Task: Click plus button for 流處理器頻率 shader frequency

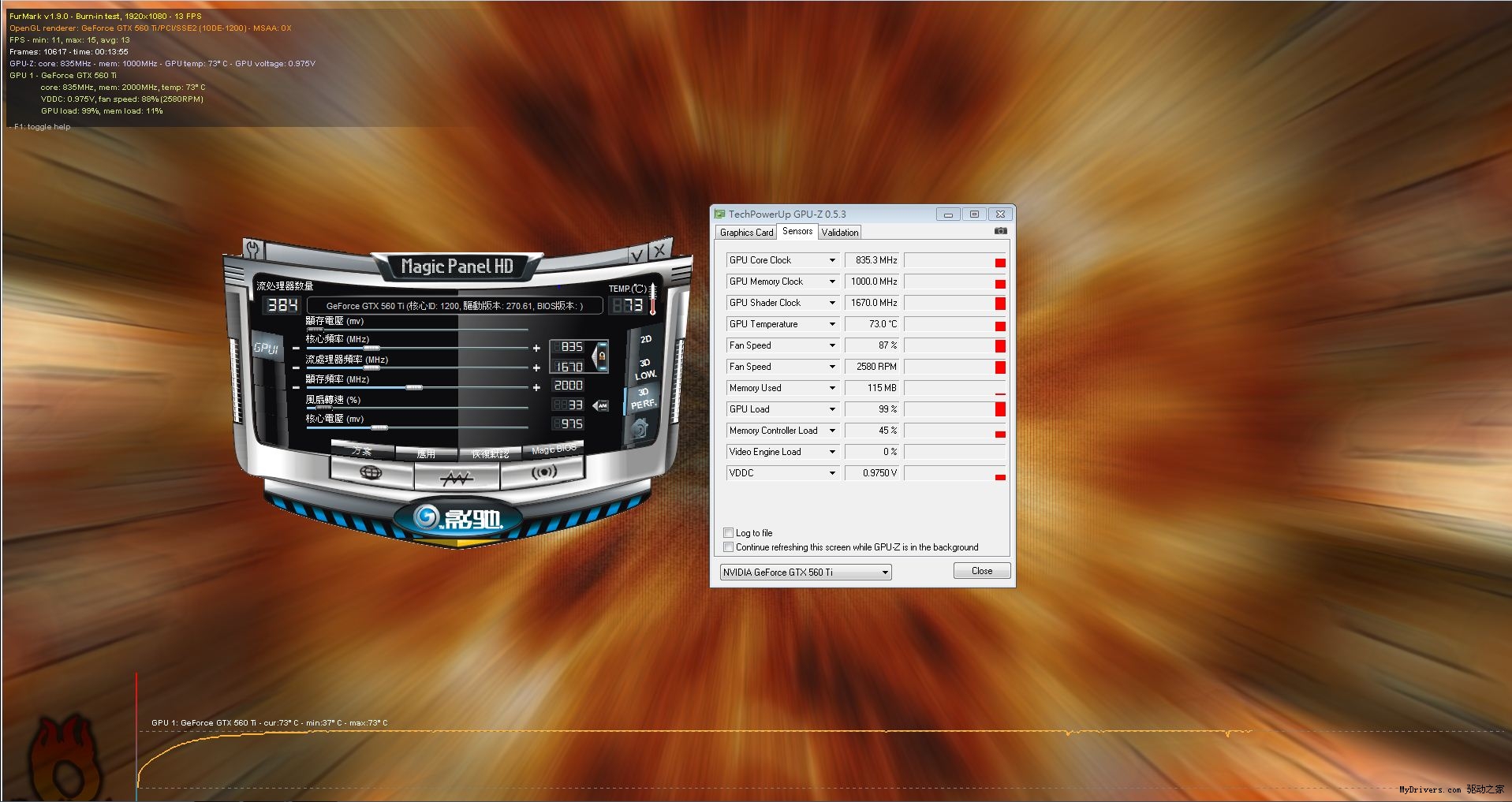Action: (536, 368)
